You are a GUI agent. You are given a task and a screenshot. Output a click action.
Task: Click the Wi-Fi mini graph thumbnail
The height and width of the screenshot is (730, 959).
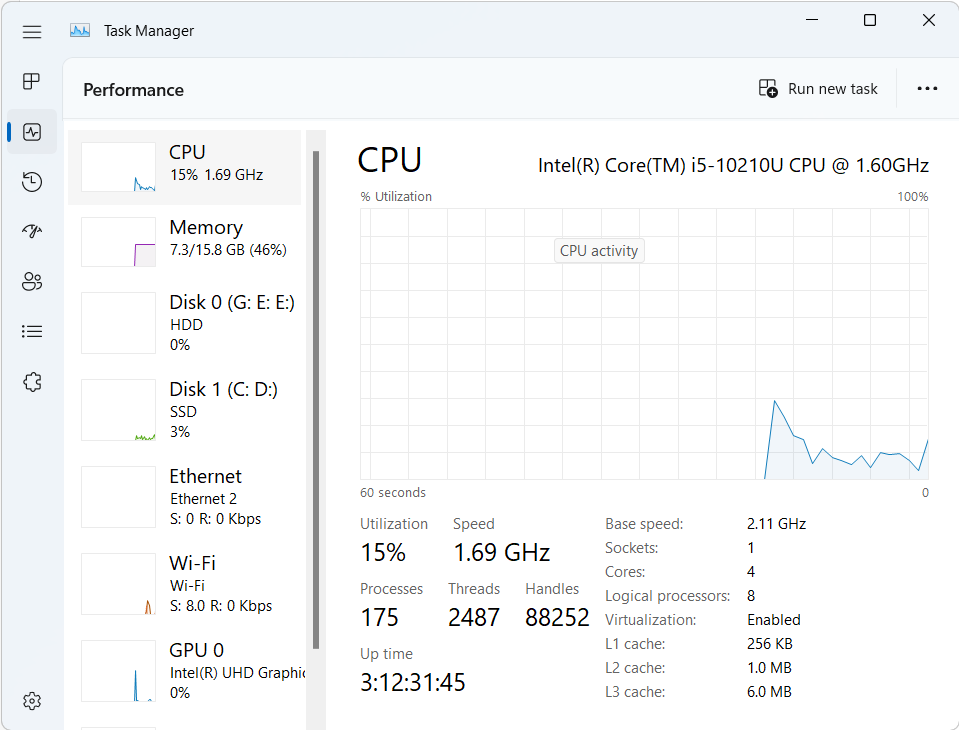[x=119, y=584]
